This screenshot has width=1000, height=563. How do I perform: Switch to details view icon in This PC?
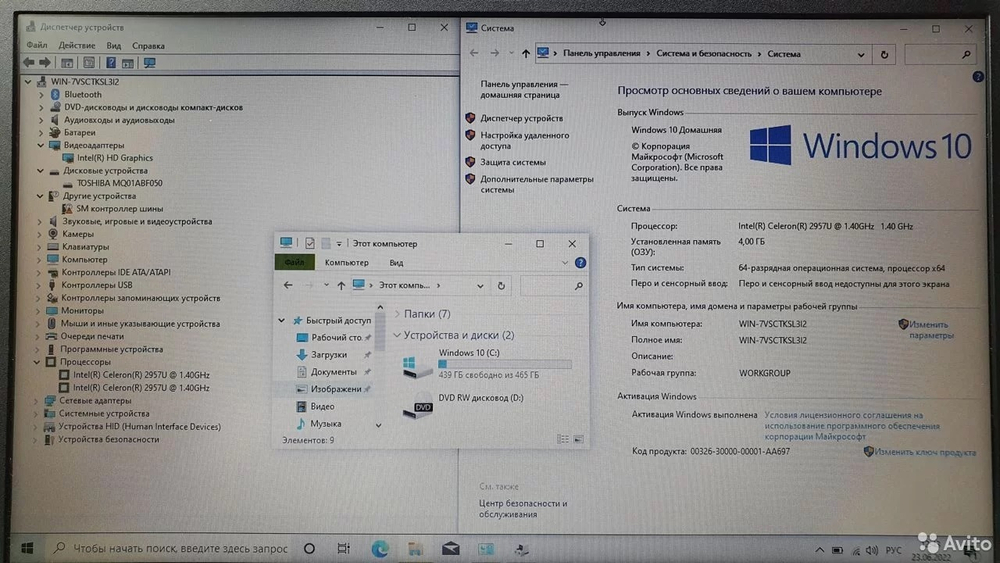point(563,439)
